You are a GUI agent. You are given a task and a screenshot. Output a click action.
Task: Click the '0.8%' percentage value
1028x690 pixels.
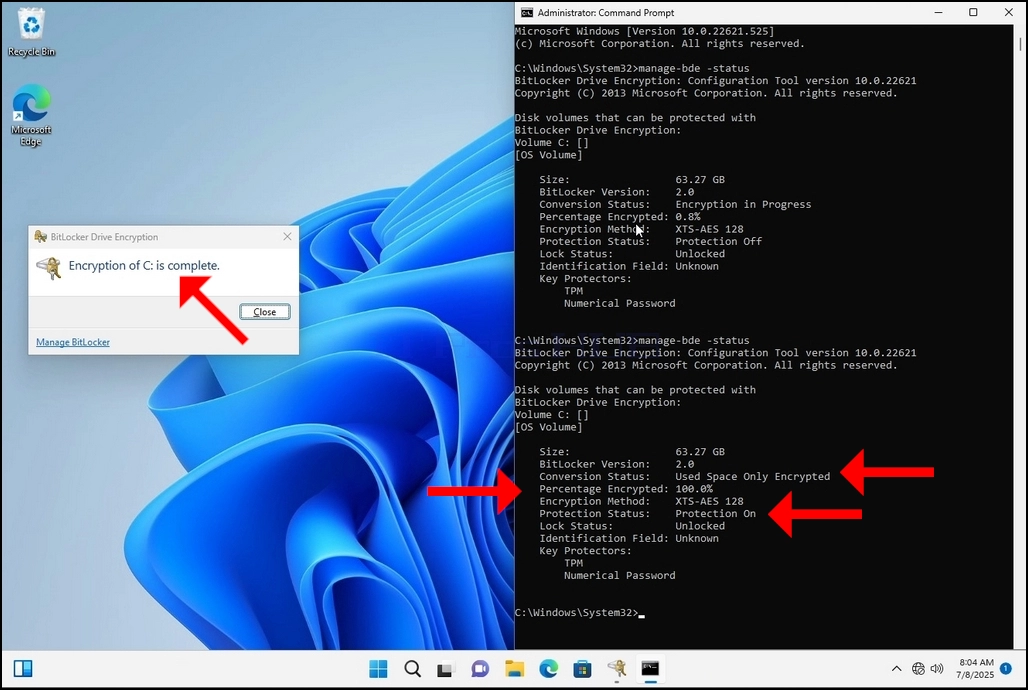pyautogui.click(x=688, y=216)
